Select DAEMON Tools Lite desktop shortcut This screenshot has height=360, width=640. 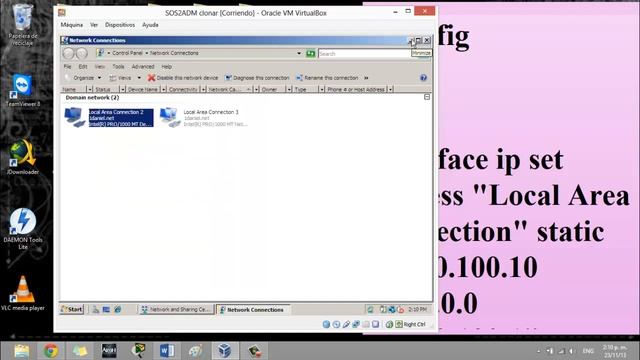[22, 229]
